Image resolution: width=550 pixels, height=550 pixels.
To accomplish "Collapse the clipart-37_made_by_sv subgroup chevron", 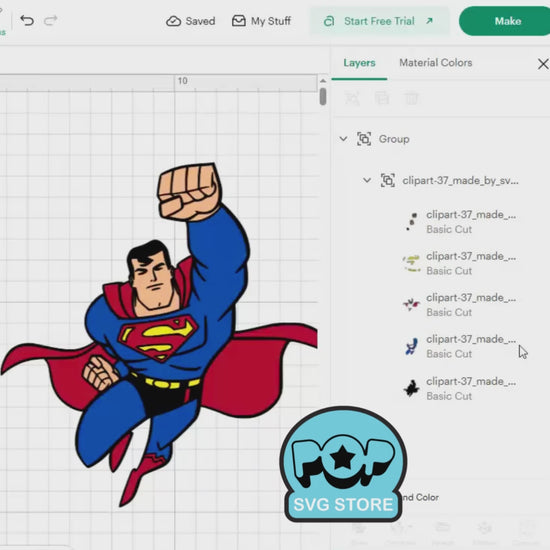I will [x=367, y=180].
